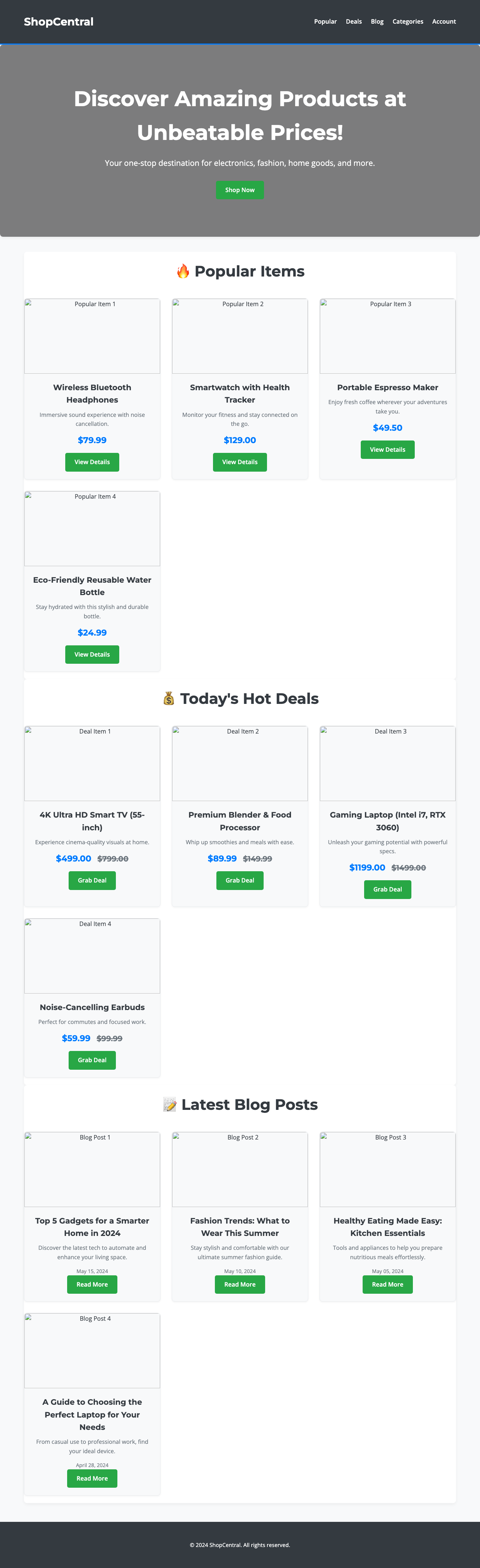Grab Deal on Noise-Cancelling Earbuds

92,1060
